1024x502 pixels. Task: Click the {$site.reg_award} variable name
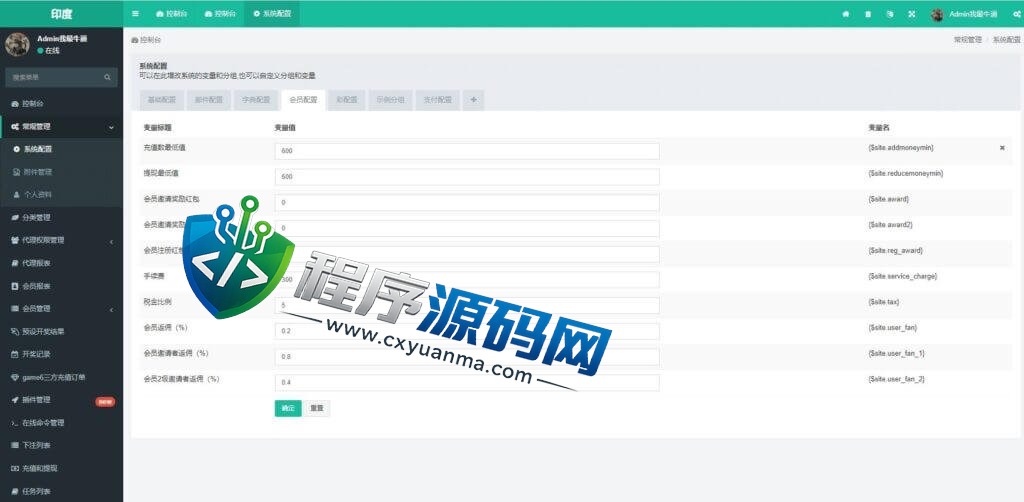(x=895, y=251)
